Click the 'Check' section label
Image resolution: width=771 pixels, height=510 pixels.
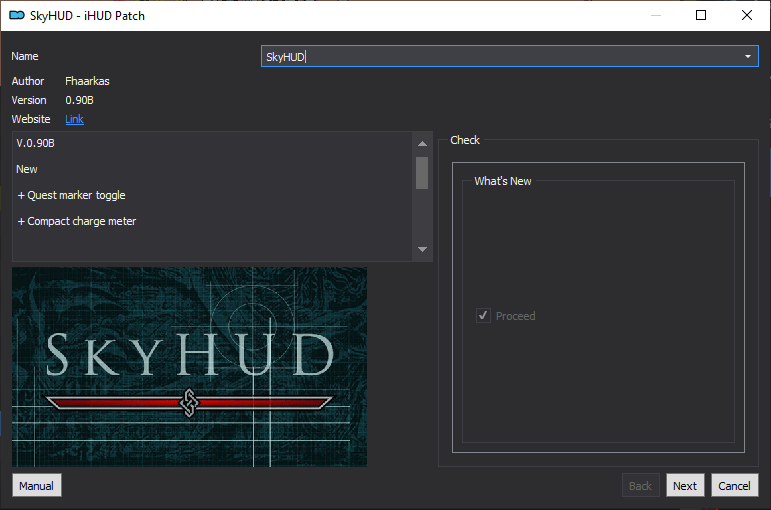click(x=465, y=140)
